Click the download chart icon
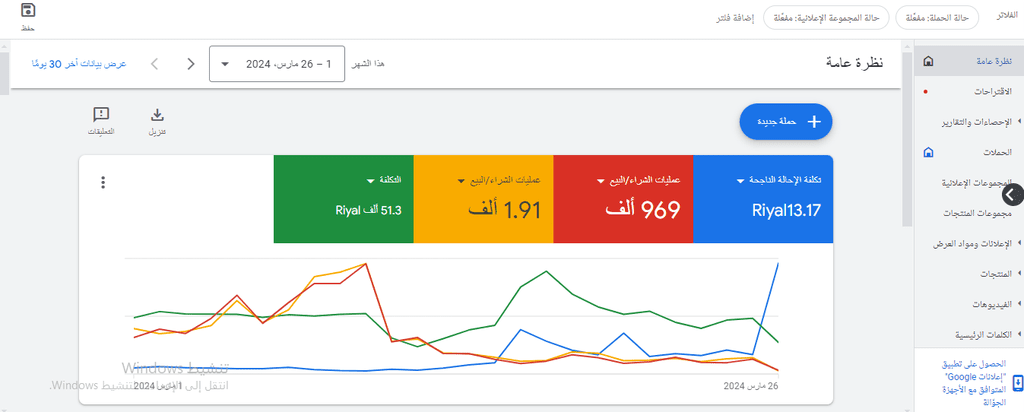The height and width of the screenshot is (412, 1024). pyautogui.click(x=157, y=116)
